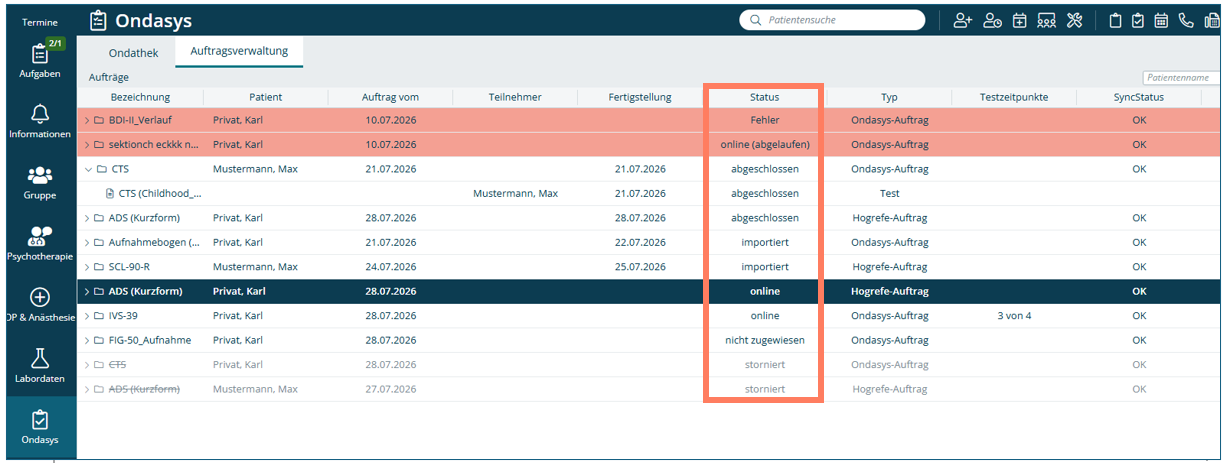Click folder icon of SCL-90-R
Viewport: 1225px width, 463px height.
(x=100, y=267)
